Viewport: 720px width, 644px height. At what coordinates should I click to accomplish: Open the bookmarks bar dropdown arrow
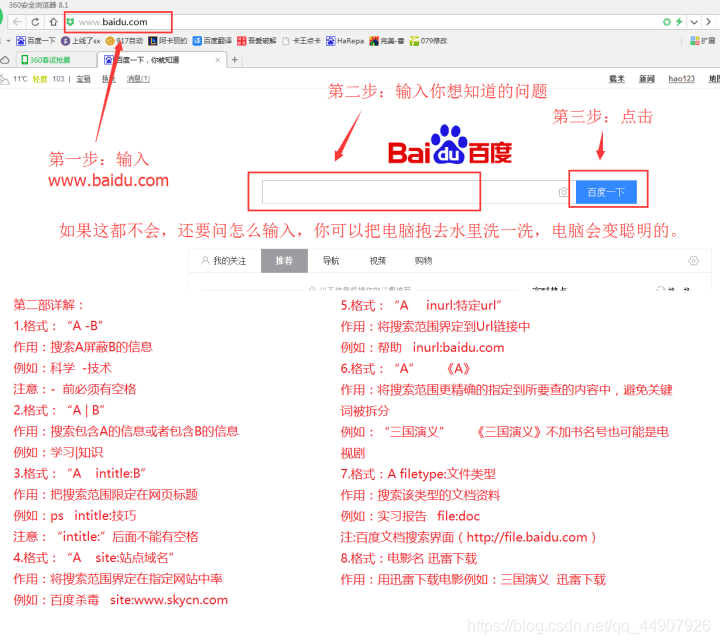[x=8, y=41]
